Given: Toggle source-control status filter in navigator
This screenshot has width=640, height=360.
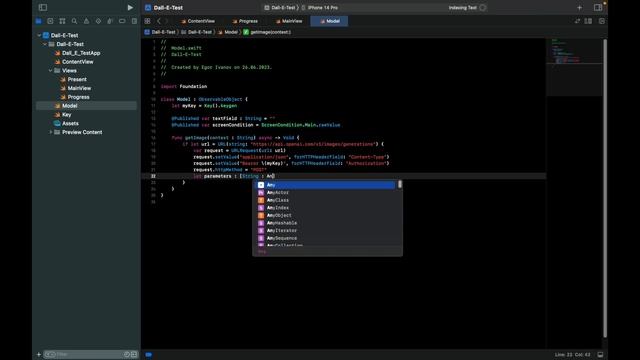Looking at the screenshot, I should click(x=134, y=354).
